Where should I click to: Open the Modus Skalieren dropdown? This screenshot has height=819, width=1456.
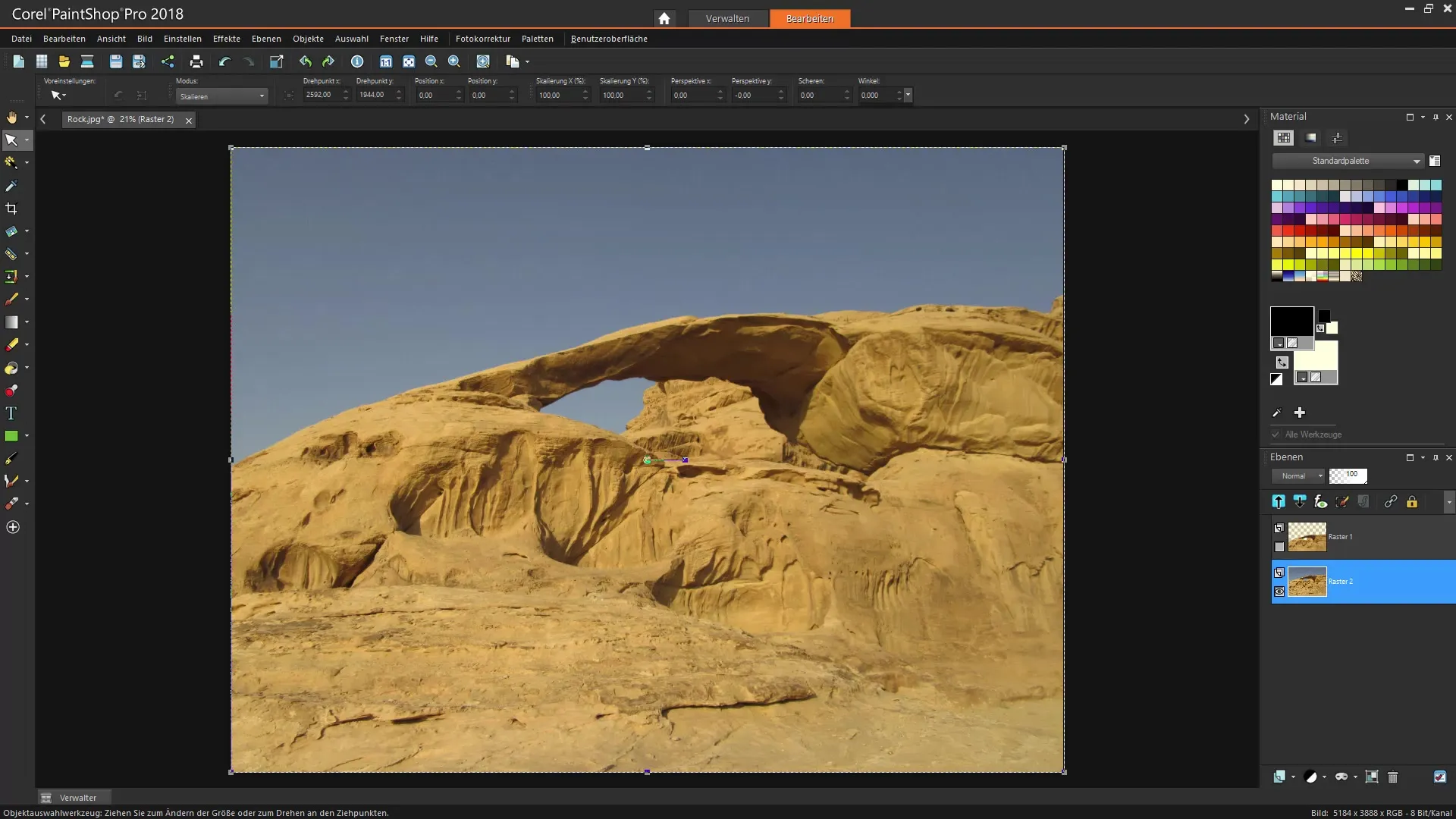(x=221, y=96)
